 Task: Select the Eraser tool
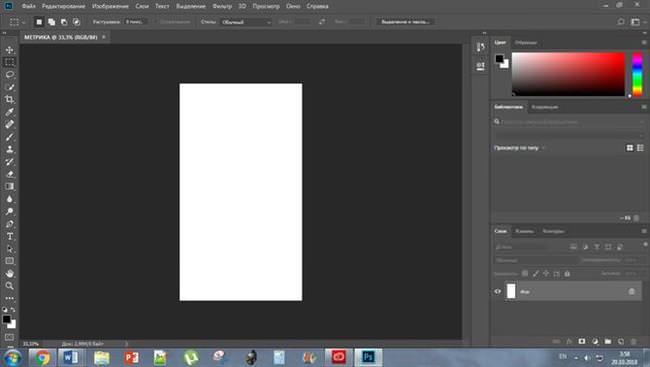10,174
